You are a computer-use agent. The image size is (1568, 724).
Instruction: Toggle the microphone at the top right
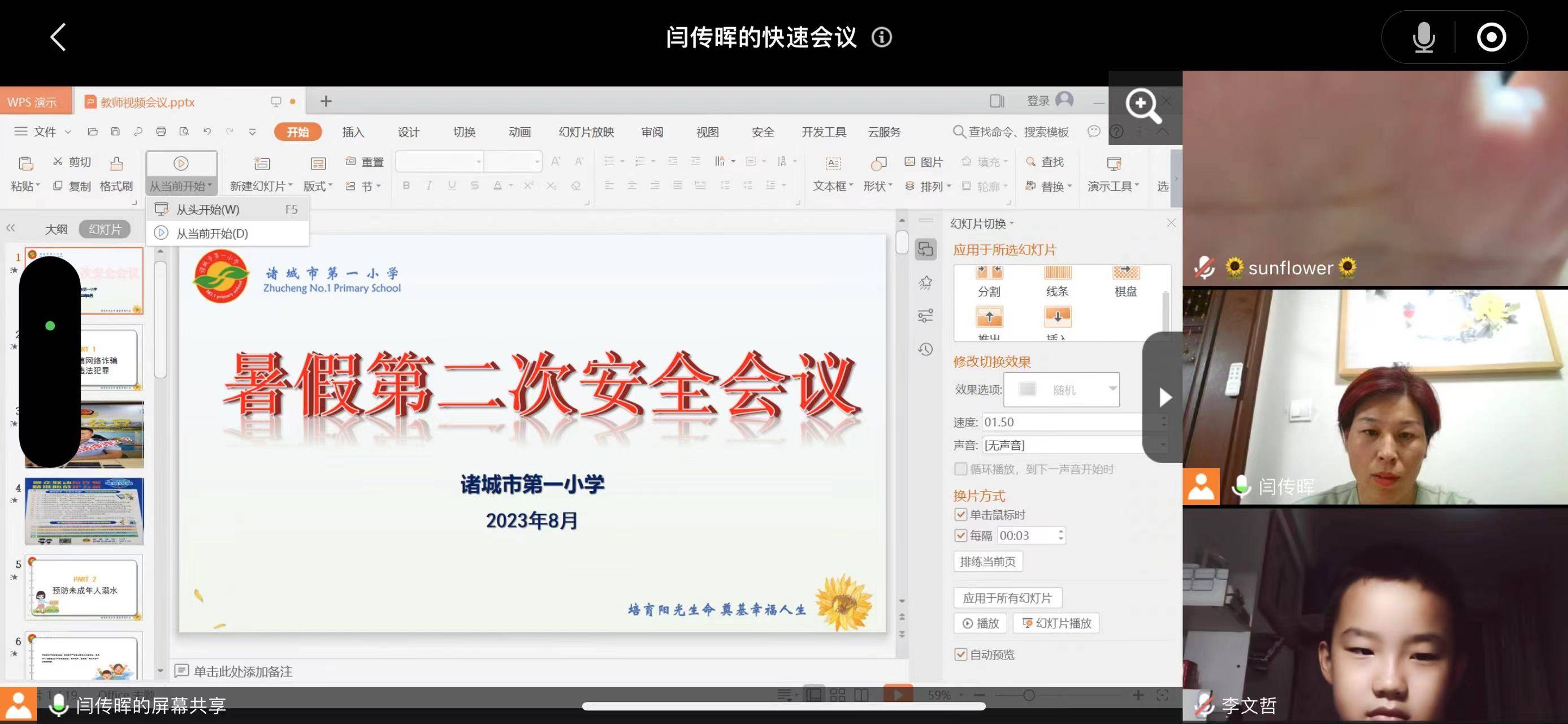pyautogui.click(x=1423, y=37)
